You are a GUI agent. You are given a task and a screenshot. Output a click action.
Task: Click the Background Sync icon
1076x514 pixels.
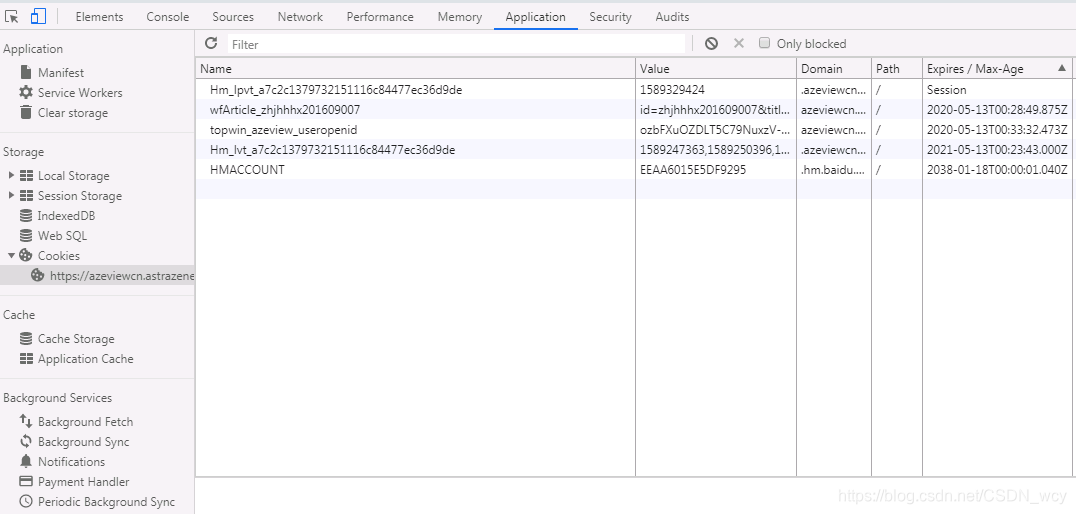pos(26,441)
